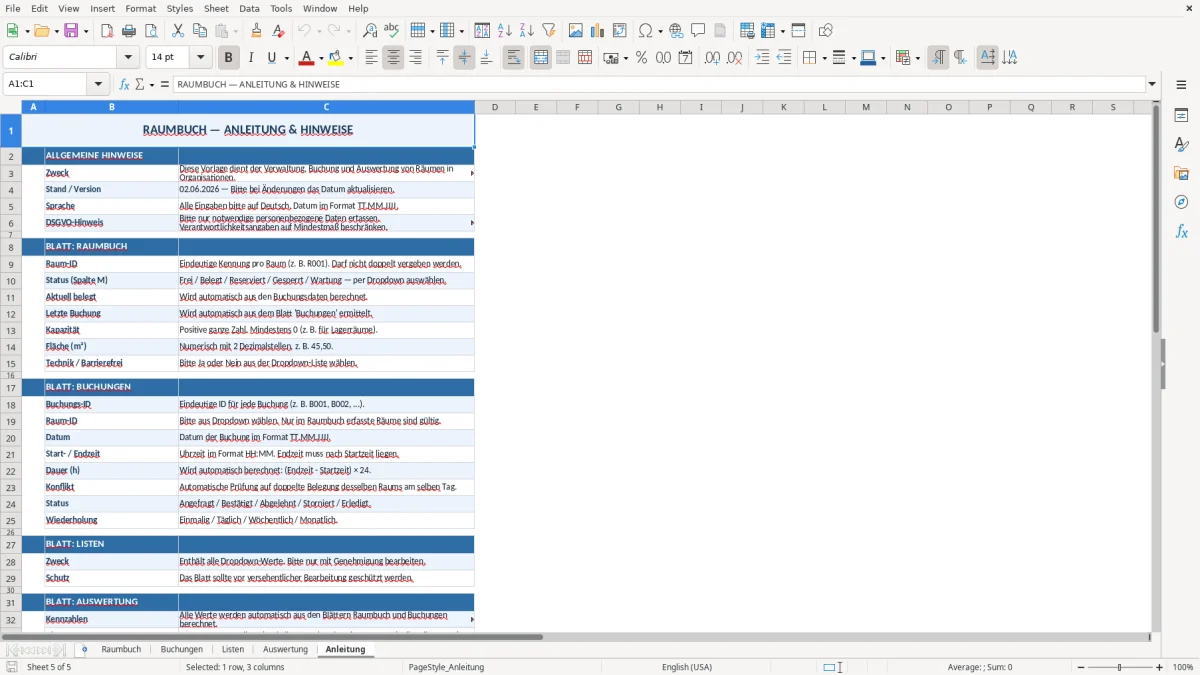Switch to the Listen sheet tab
The image size is (1200, 675).
(x=233, y=649)
